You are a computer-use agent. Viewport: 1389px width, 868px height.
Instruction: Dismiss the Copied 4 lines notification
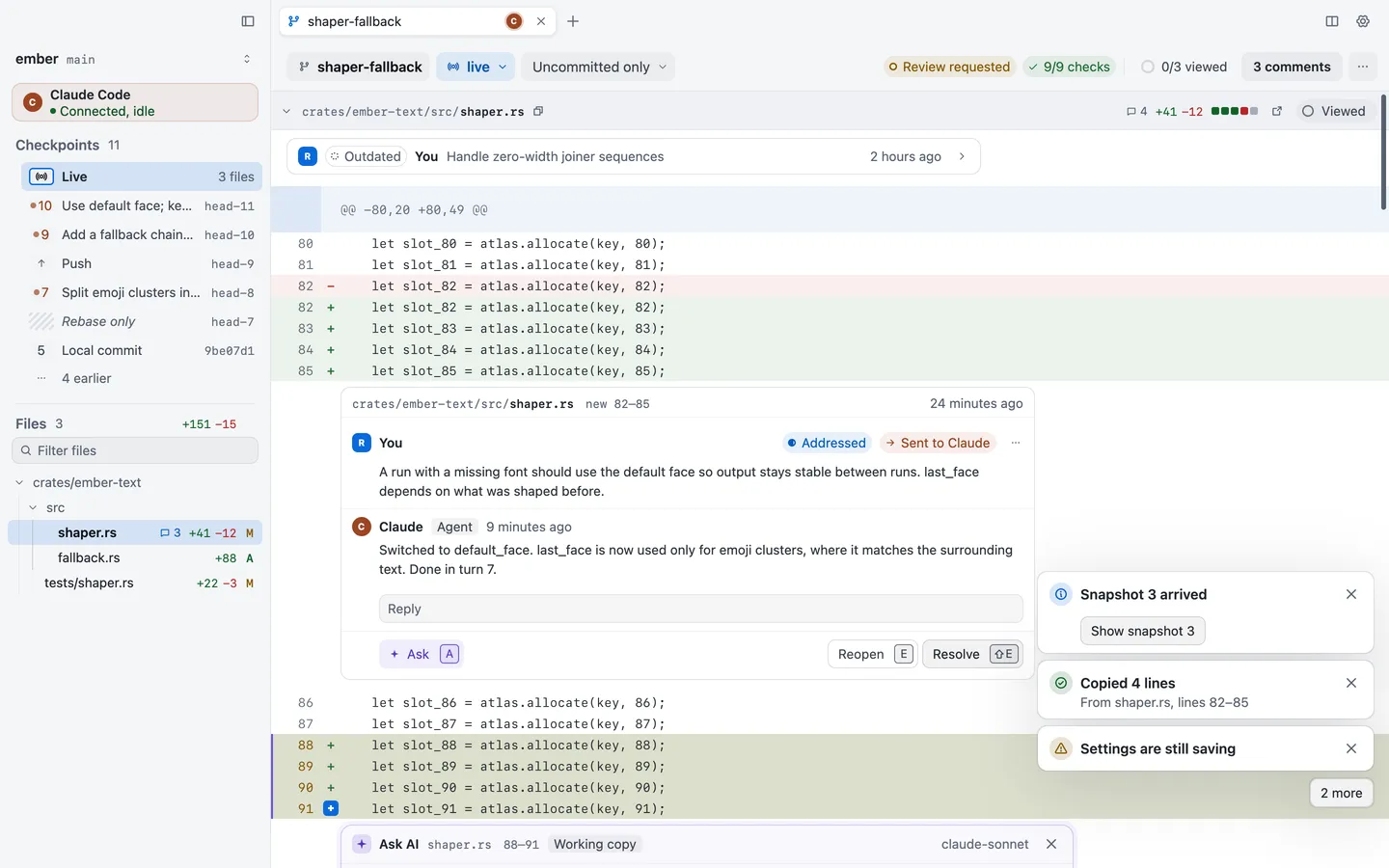(x=1351, y=683)
